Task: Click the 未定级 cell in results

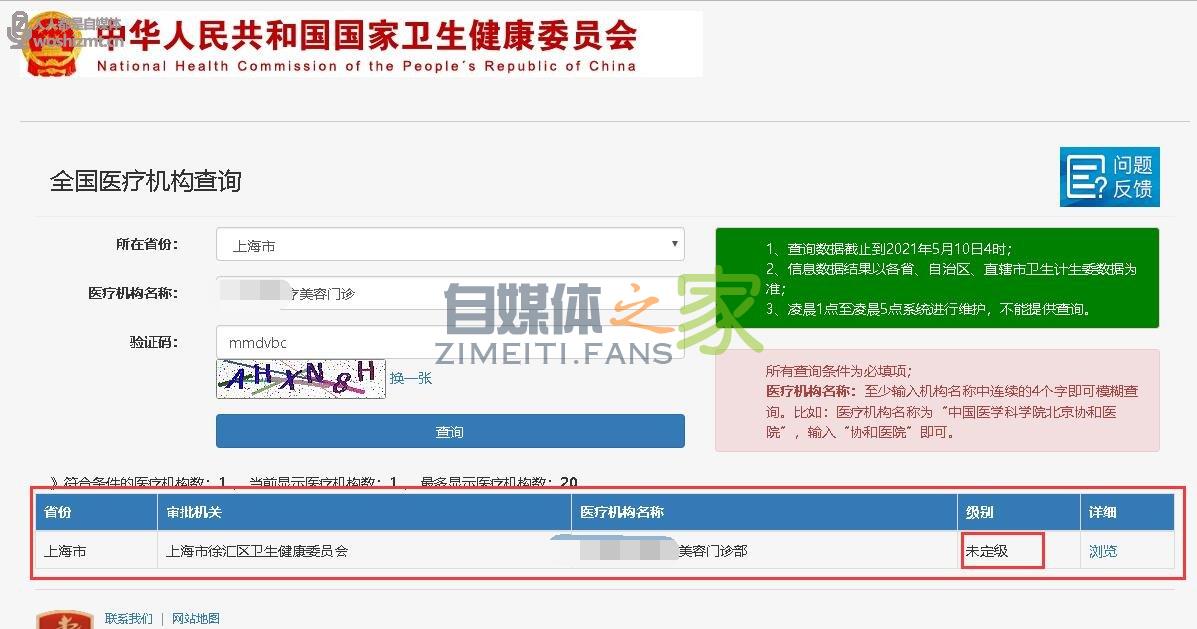Action: [x=987, y=551]
